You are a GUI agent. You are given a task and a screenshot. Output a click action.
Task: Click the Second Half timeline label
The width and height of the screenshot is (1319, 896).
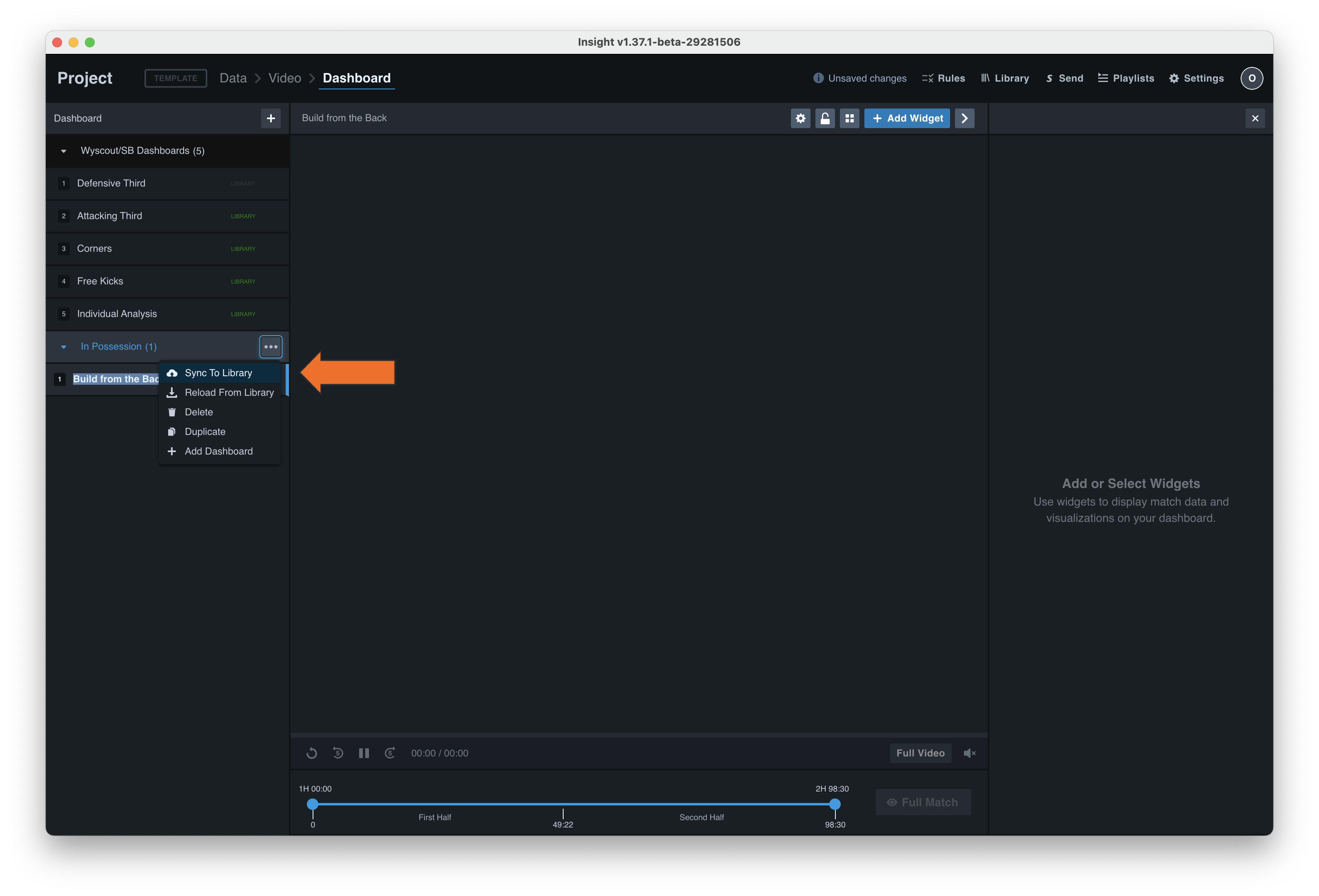click(x=702, y=817)
